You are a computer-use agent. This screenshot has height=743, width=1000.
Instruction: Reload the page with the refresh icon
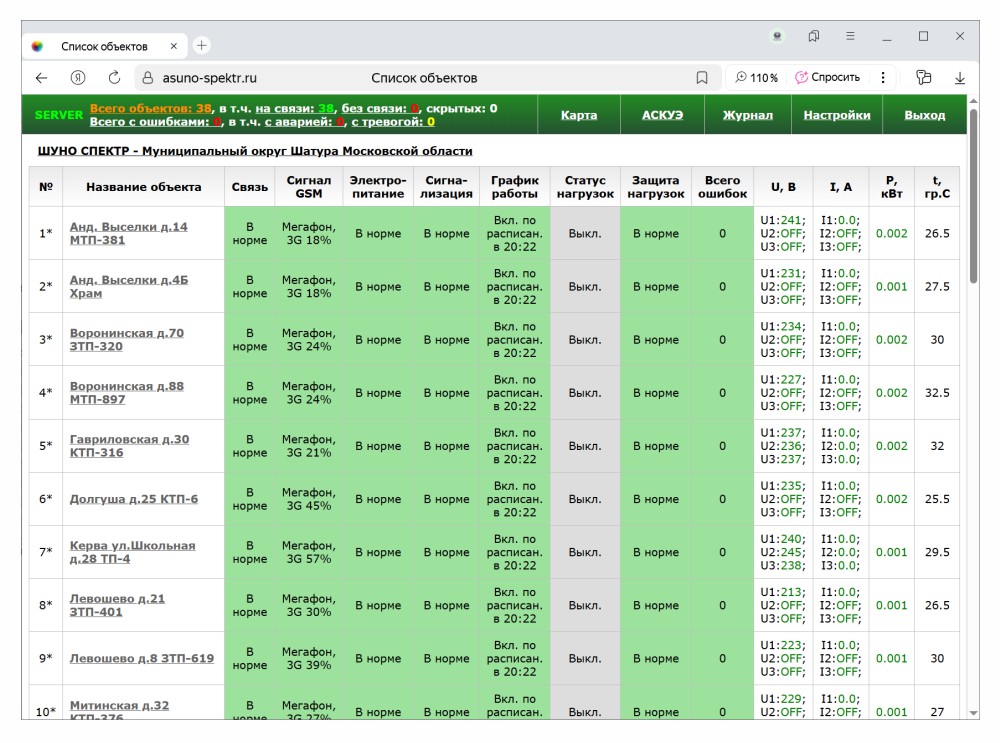click(114, 78)
